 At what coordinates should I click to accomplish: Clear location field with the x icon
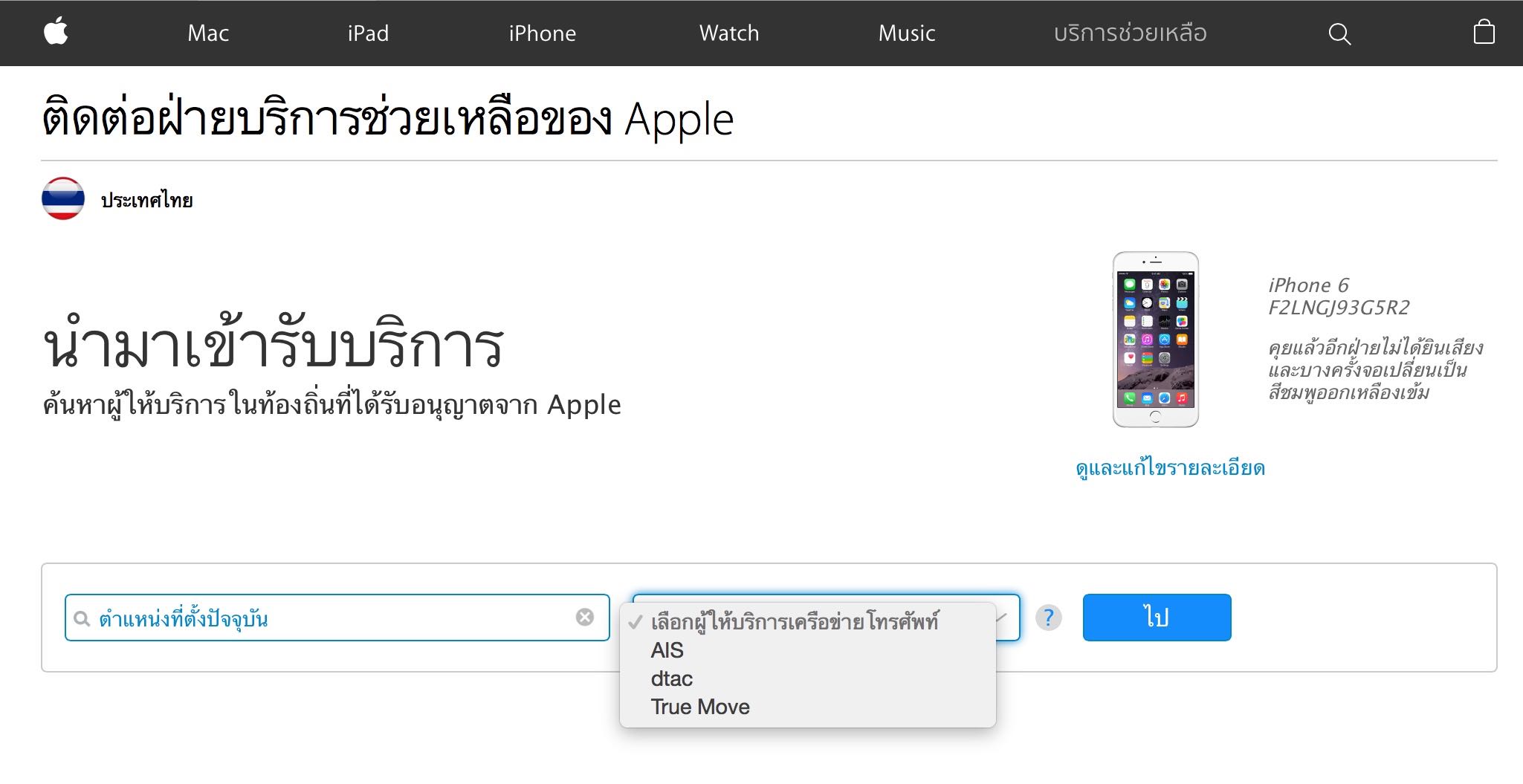585,618
